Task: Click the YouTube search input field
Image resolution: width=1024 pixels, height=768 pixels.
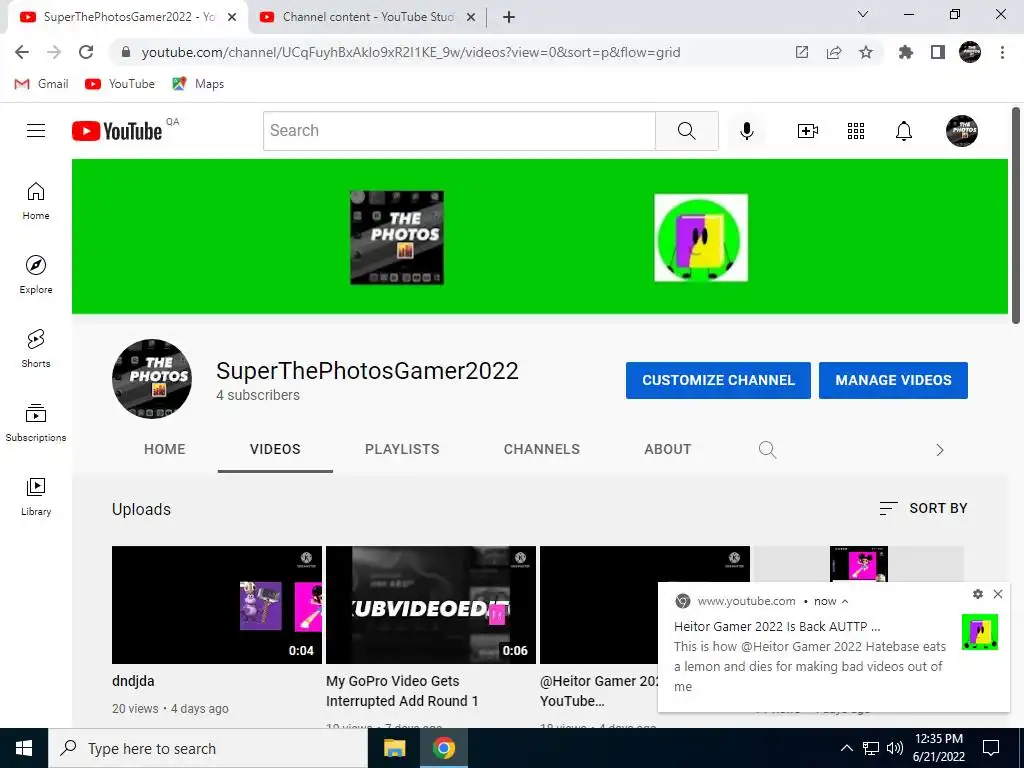Action: coord(459,131)
